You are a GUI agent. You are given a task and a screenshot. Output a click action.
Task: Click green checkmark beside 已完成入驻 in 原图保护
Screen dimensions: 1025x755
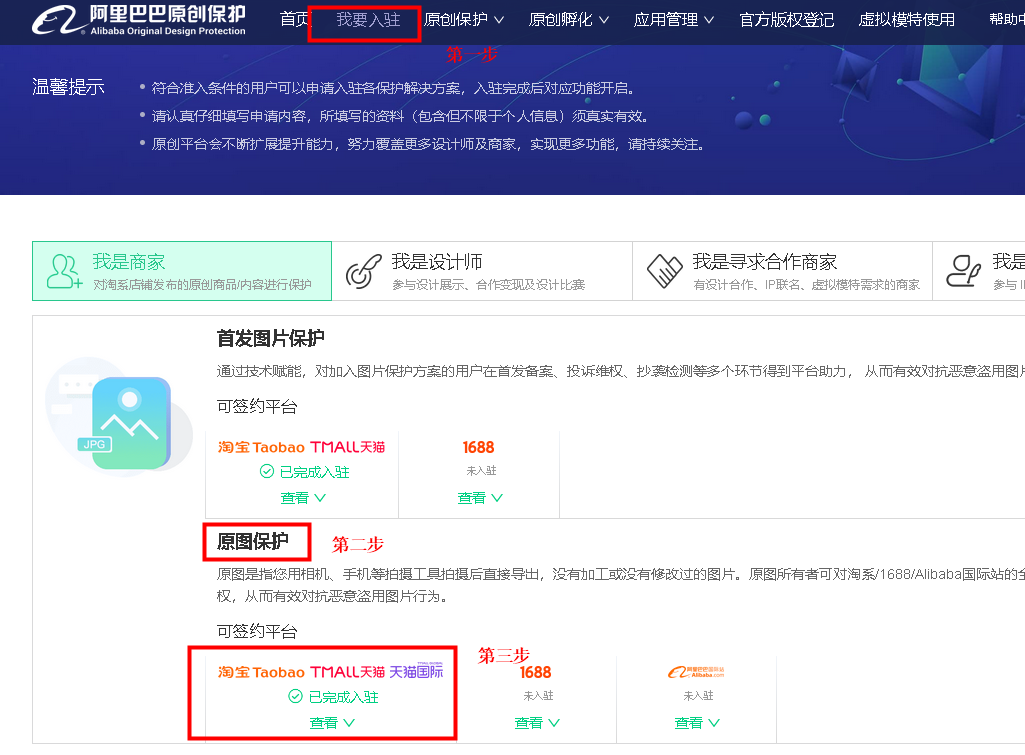point(295,696)
